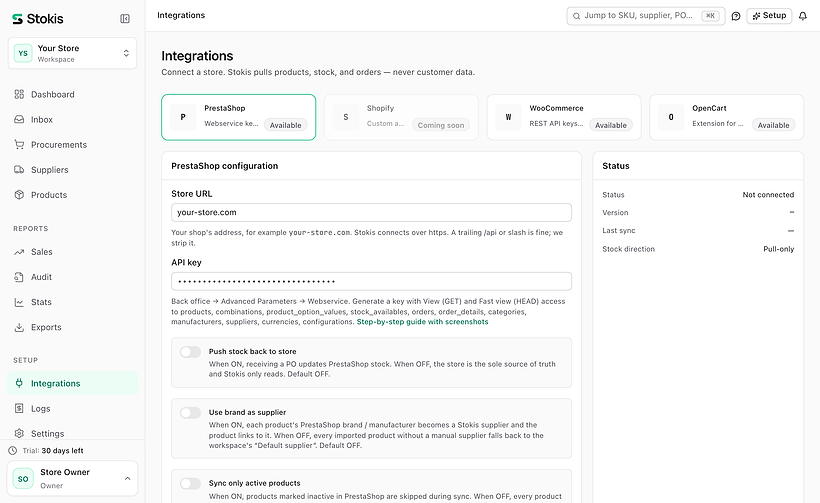Click the Exports download icon
Screen dimensions: 820x503
19,327
